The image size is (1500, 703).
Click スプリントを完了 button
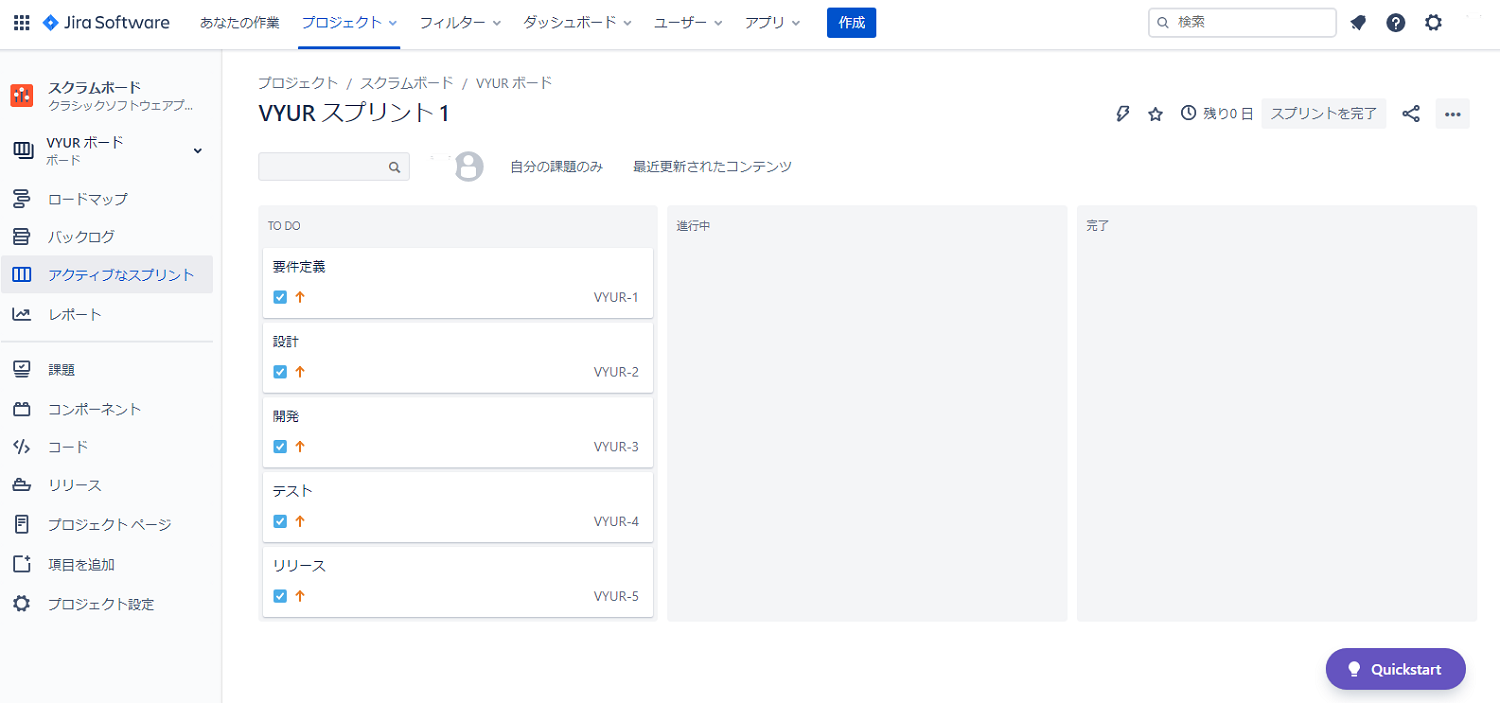click(x=1324, y=114)
